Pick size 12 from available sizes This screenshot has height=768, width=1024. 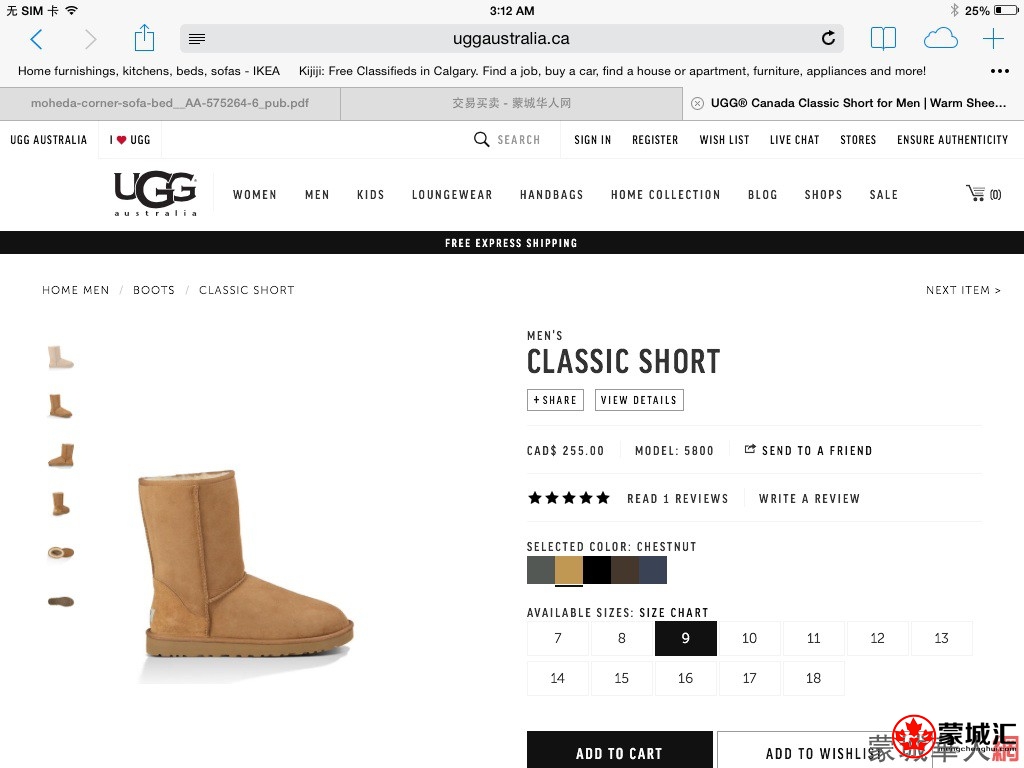coord(877,638)
